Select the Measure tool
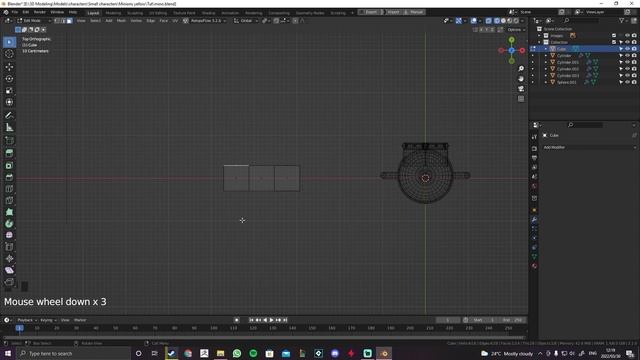This screenshot has height=360, width=640. pos(9,128)
